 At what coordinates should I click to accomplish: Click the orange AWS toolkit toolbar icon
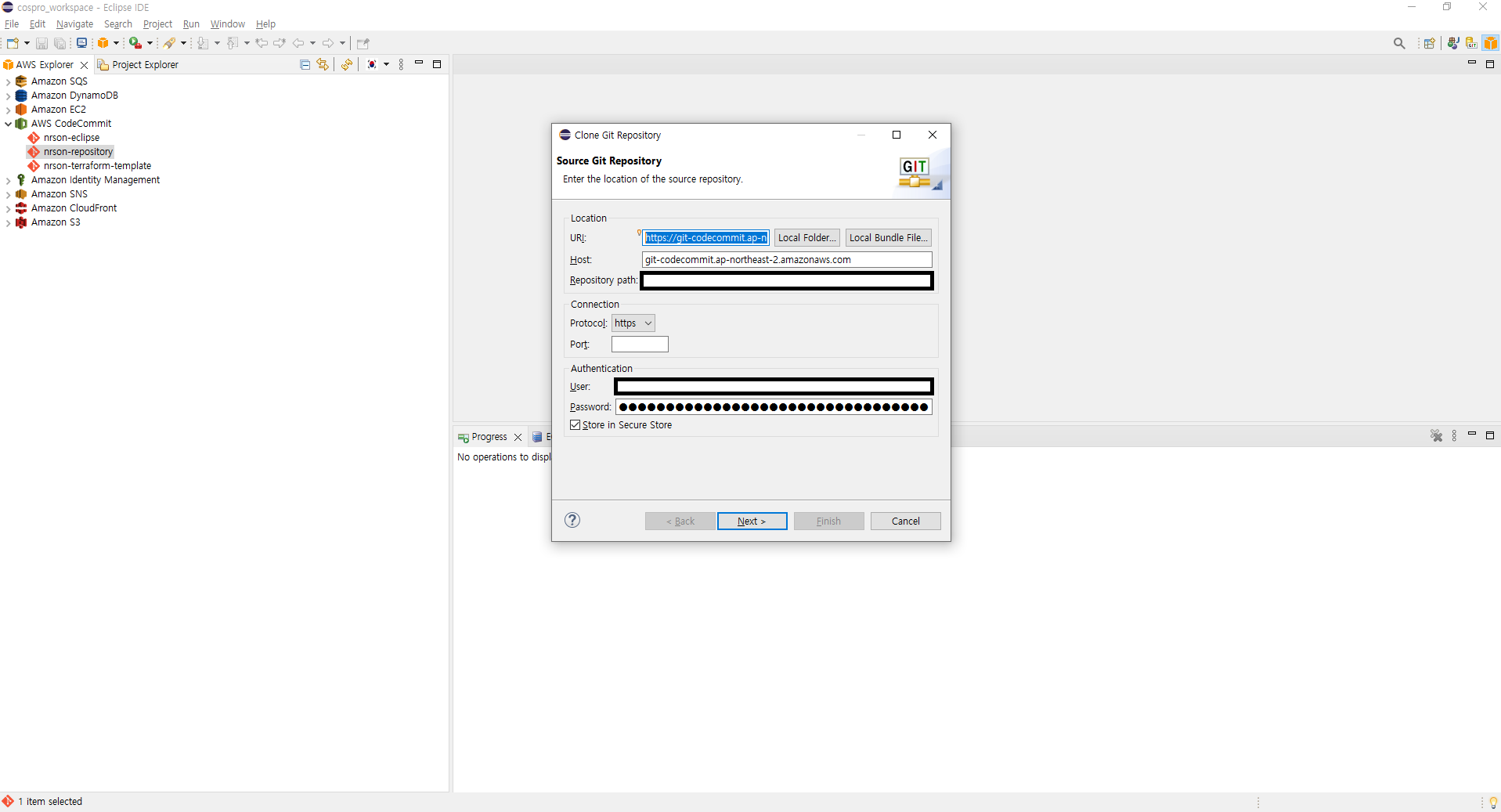103,43
